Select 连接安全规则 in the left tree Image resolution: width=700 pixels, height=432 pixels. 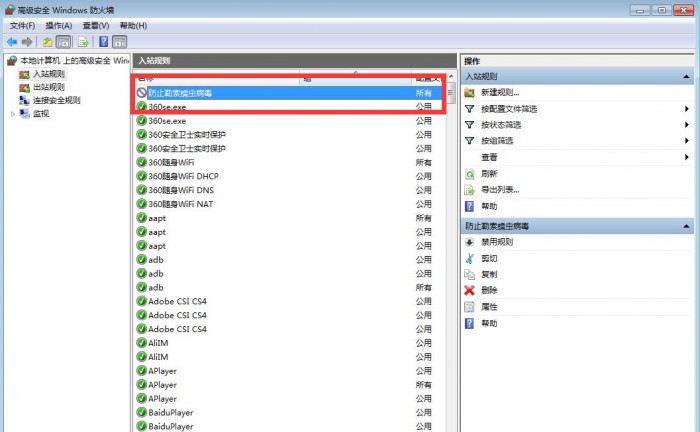click(x=57, y=100)
